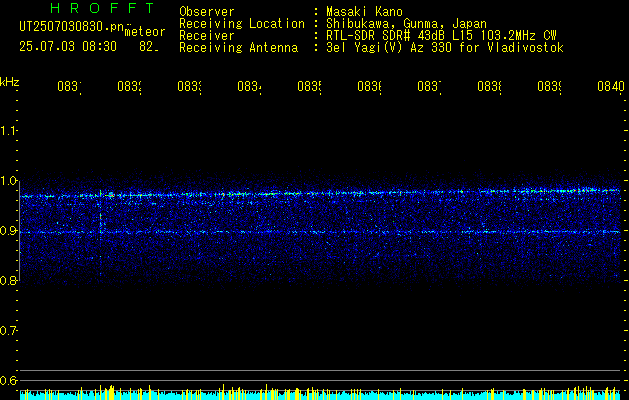Image resolution: width=629 pixels, height=400 pixels.
Task: Click the 0833 time axis marker
Action: coord(189,87)
